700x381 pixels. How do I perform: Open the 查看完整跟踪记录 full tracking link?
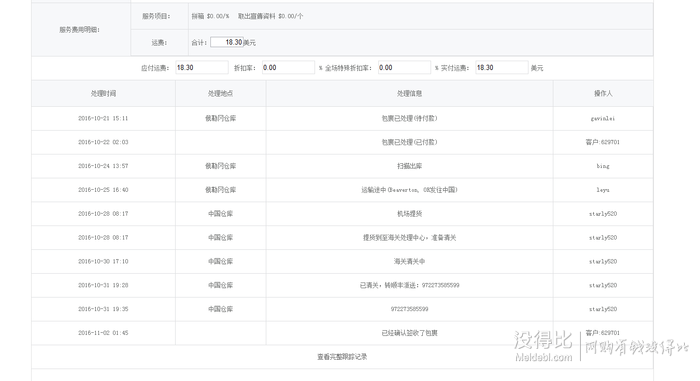(x=342, y=357)
